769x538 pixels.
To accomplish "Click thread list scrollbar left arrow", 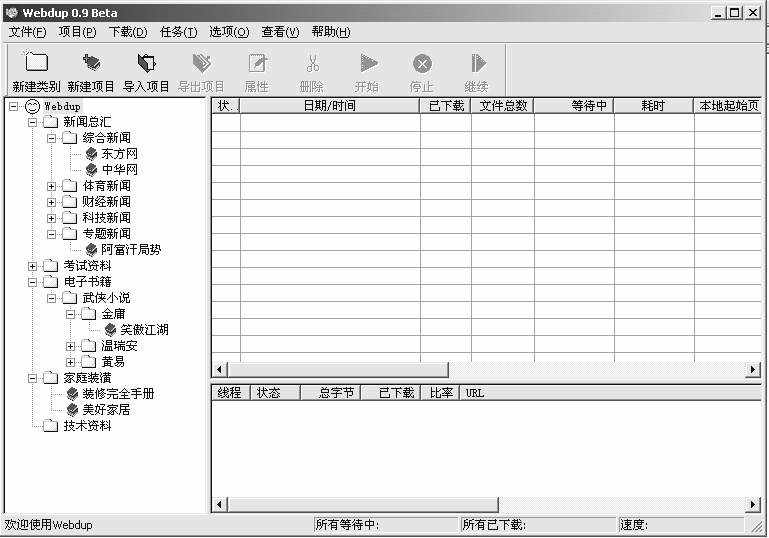I will pyautogui.click(x=220, y=505).
